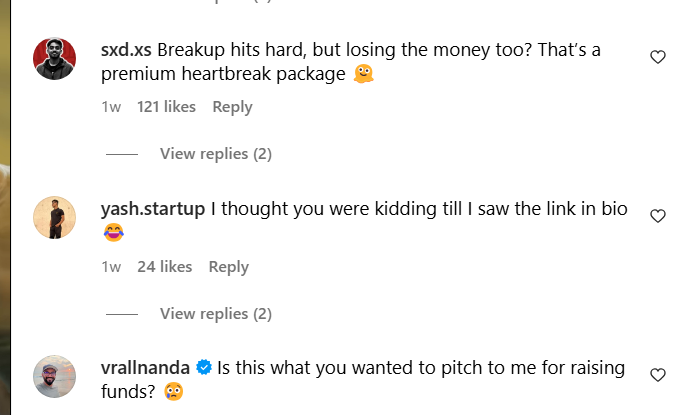The width and height of the screenshot is (673, 415).
Task: Like the vrallnanda comment with the heart
Action: pyautogui.click(x=657, y=375)
